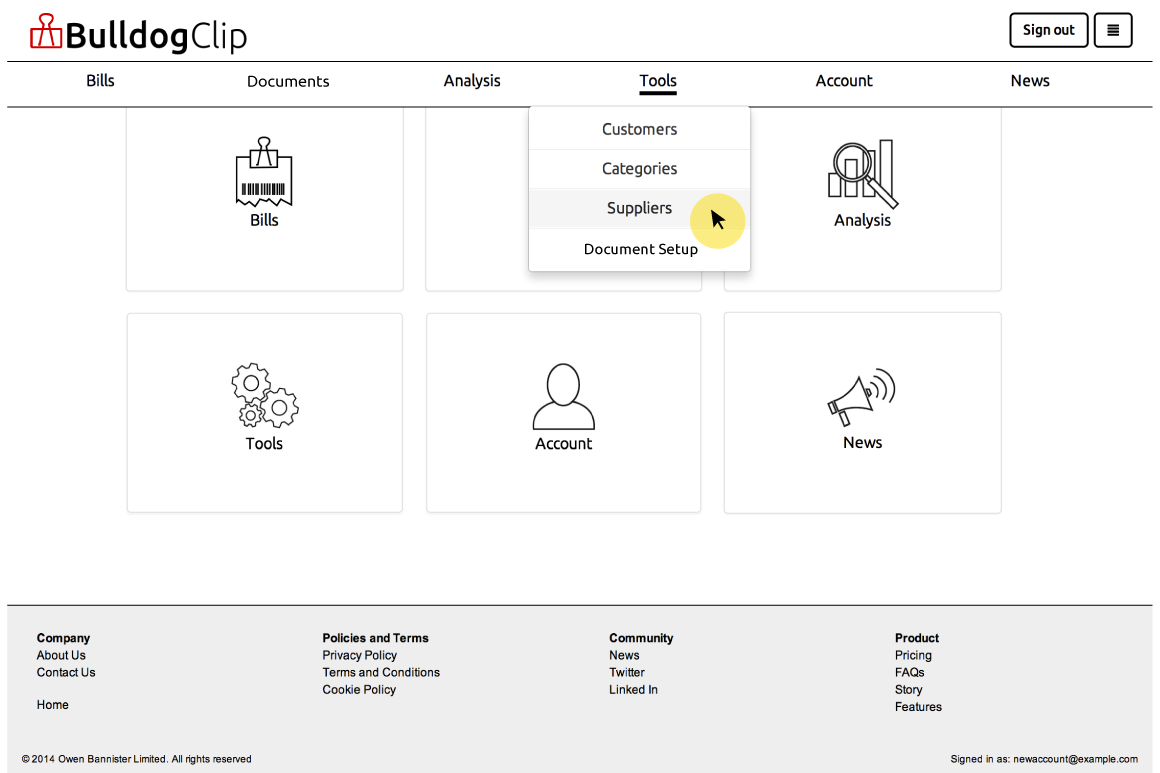Collapse the Tools dropdown in navigation bar
This screenshot has width=1160, height=773.
pos(658,81)
